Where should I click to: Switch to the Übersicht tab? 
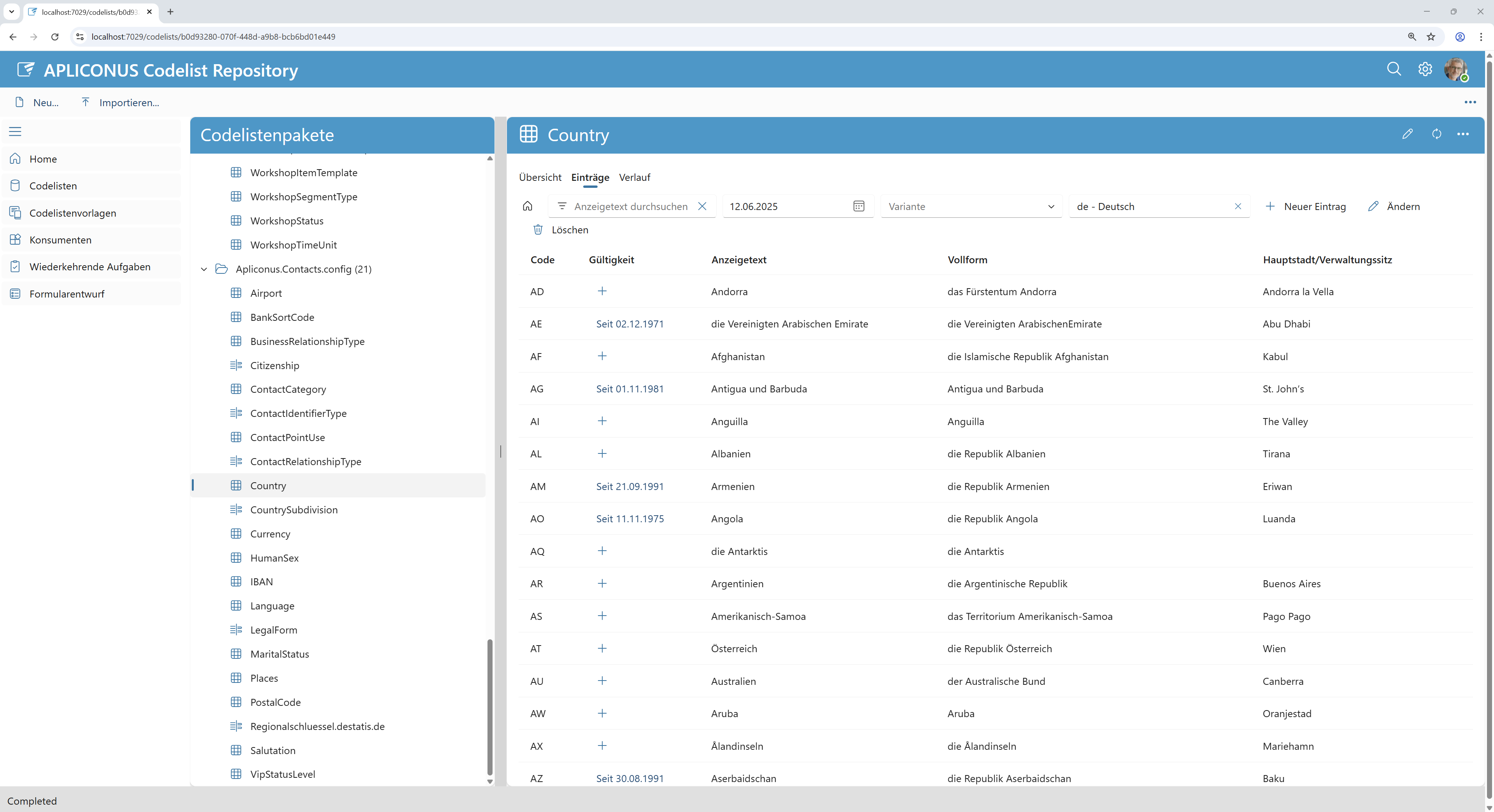click(x=540, y=177)
